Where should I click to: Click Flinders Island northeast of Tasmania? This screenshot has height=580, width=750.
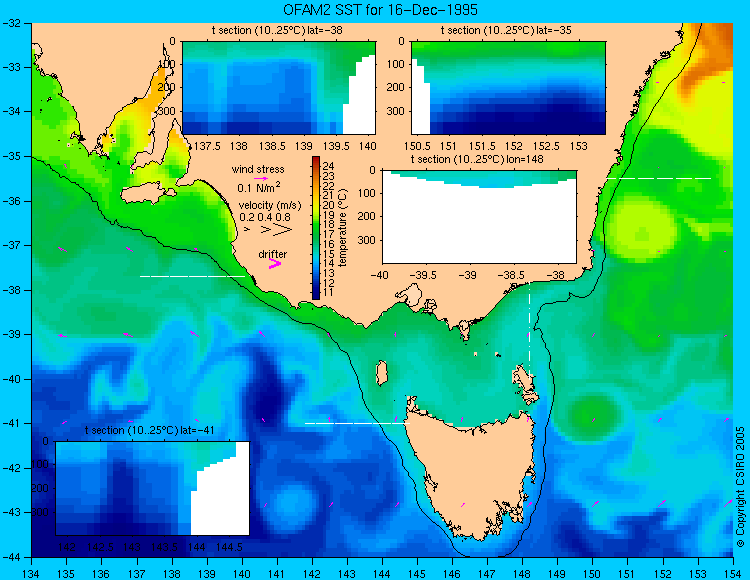526,385
